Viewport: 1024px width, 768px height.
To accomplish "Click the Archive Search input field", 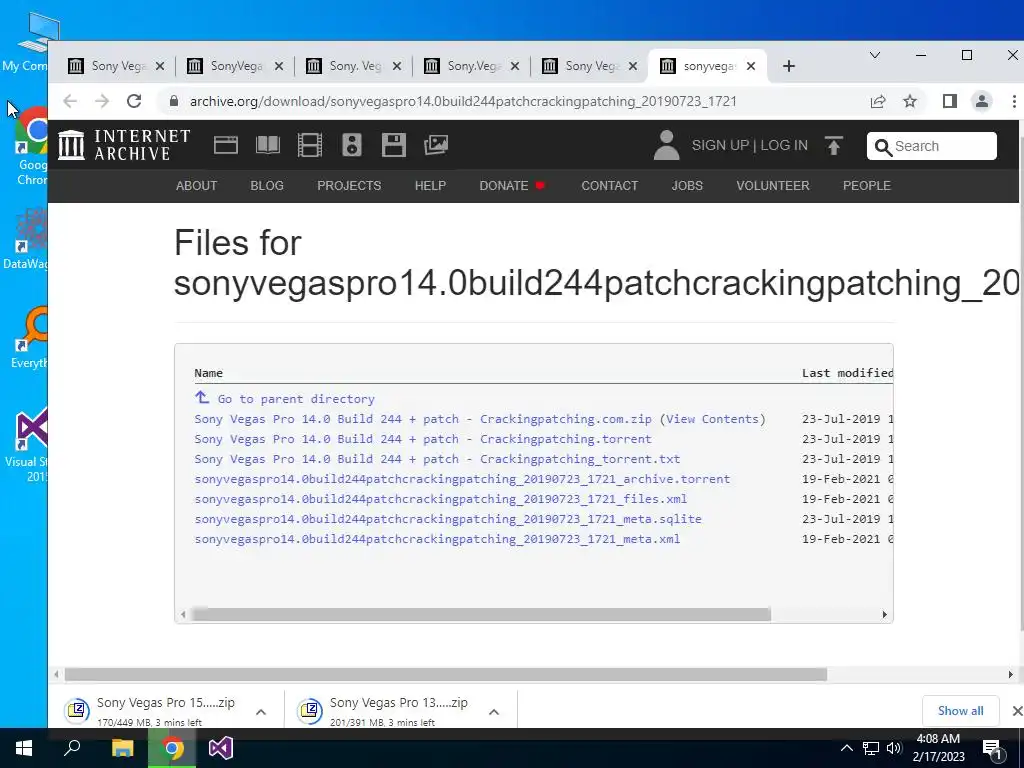I will point(931,146).
